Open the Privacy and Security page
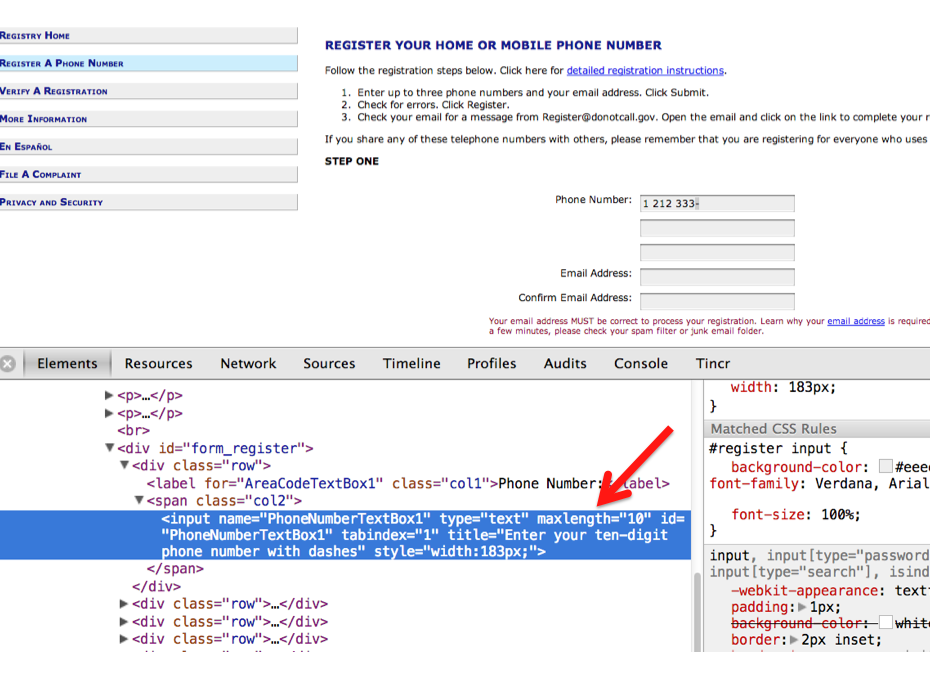The image size is (930, 687). click(x=52, y=202)
